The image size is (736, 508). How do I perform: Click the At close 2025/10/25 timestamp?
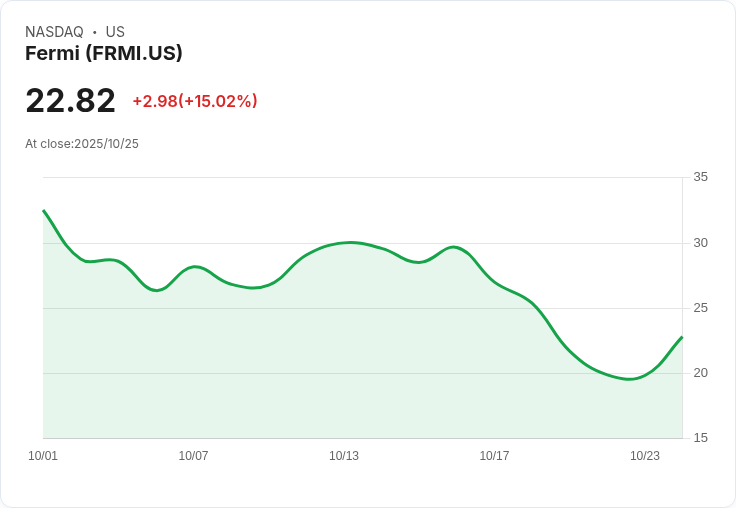pyautogui.click(x=82, y=144)
